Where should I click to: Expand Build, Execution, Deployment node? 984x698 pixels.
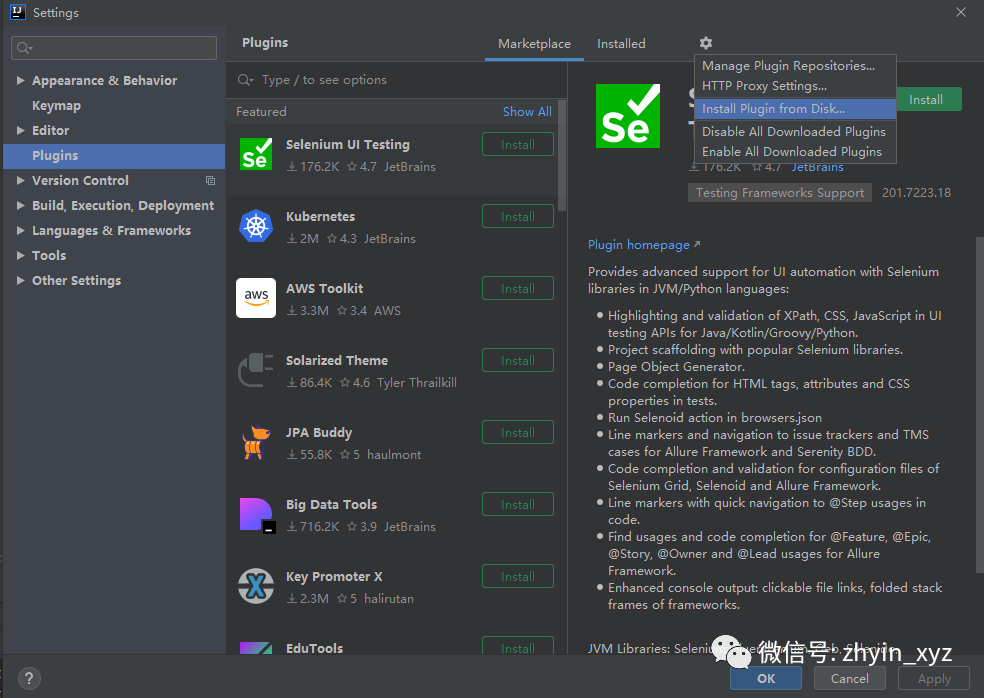21,206
